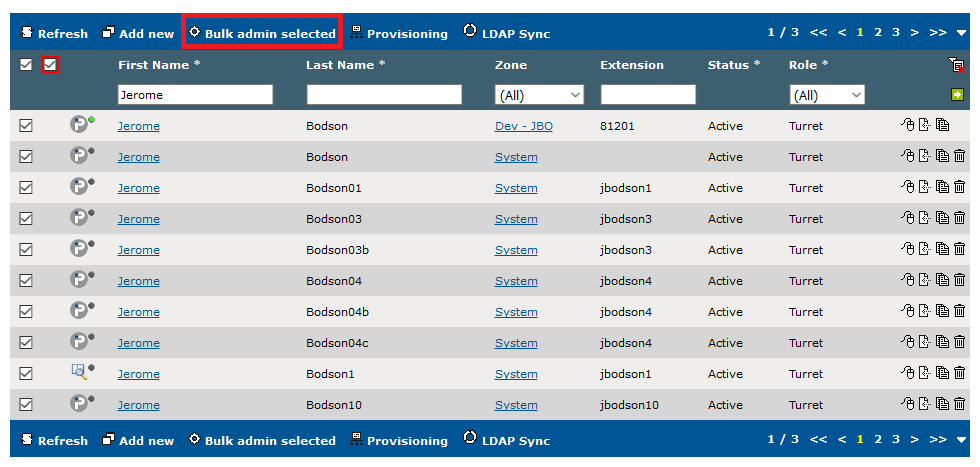Uncheck the Bodson04b row checkbox
This screenshot has height=467, width=980.
click(26, 311)
